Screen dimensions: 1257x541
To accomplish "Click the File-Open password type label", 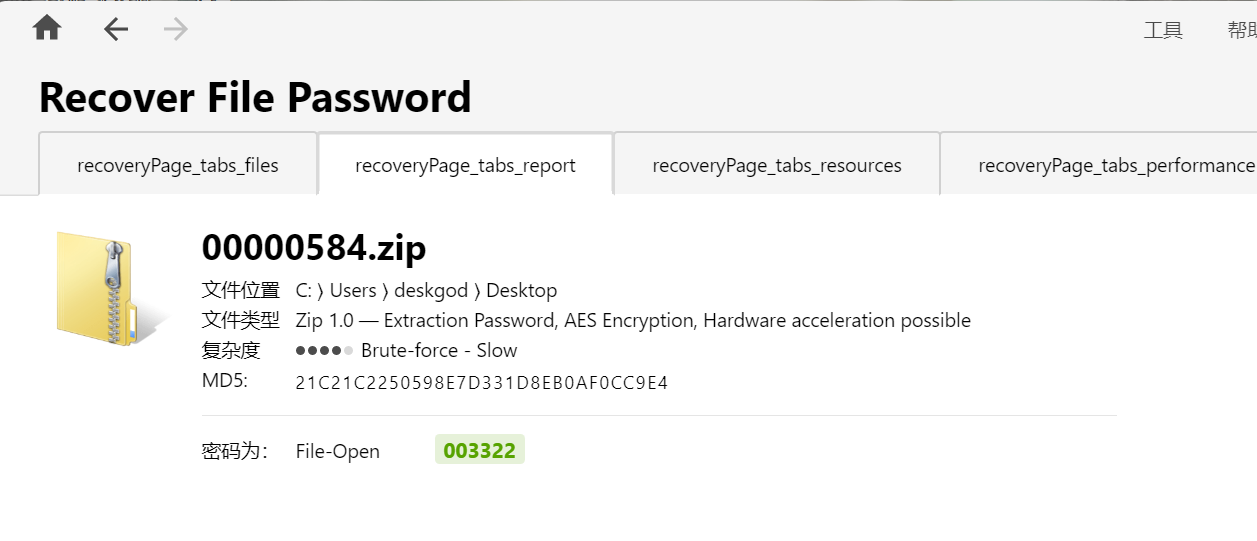I will pos(338,451).
